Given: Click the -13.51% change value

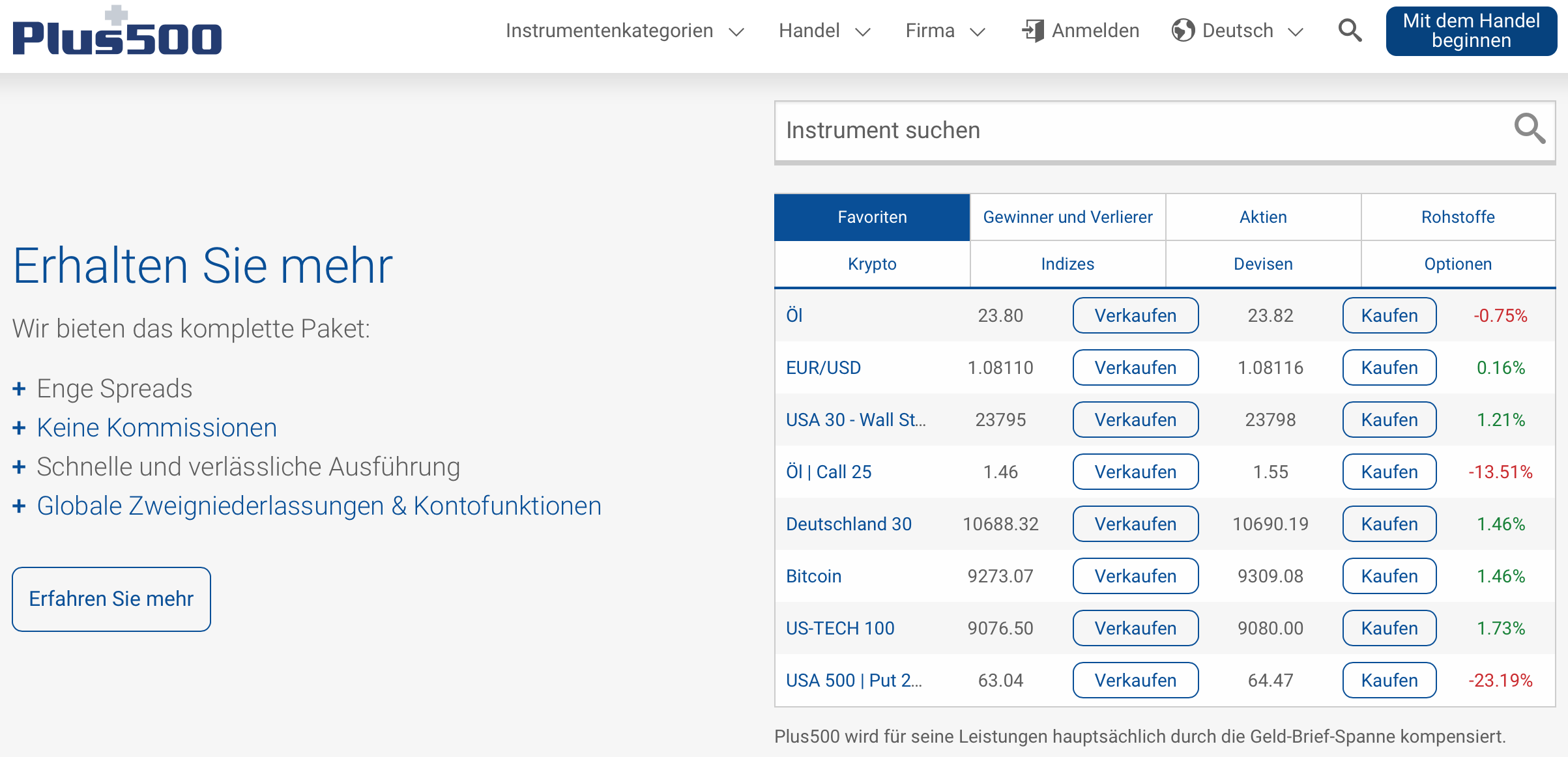Looking at the screenshot, I should (x=1500, y=472).
